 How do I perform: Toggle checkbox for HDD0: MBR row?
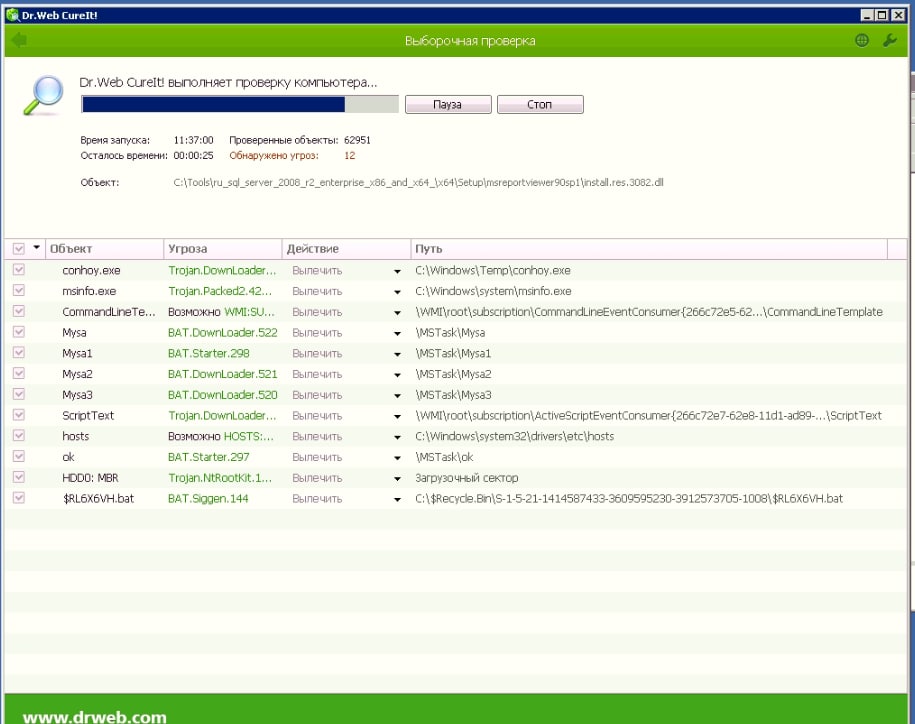click(19, 477)
